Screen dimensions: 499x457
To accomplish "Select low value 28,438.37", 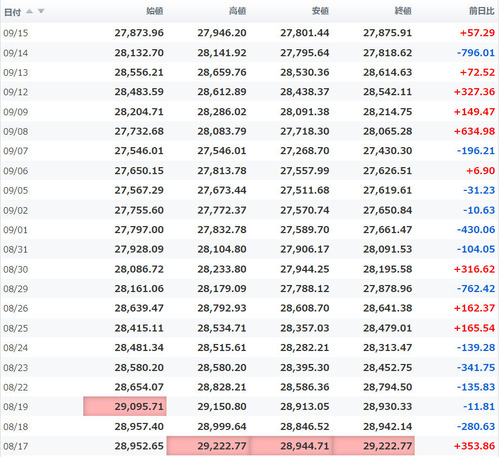I will coord(305,92).
